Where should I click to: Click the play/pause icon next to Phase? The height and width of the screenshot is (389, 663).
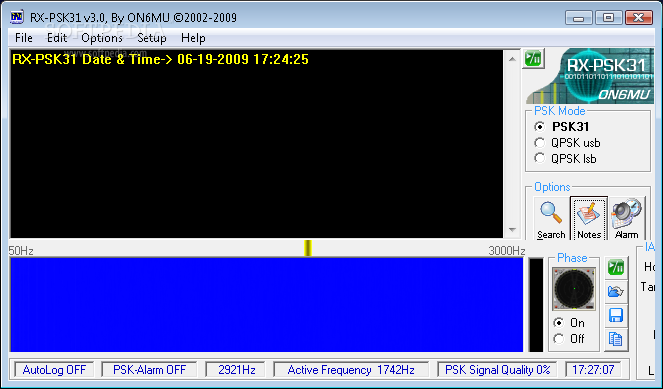pyautogui.click(x=616, y=268)
